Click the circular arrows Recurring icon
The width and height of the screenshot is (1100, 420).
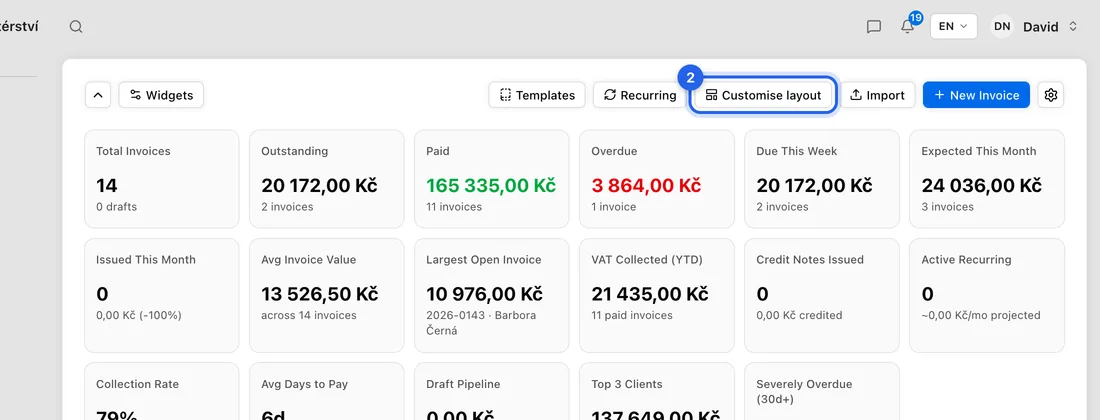point(610,95)
